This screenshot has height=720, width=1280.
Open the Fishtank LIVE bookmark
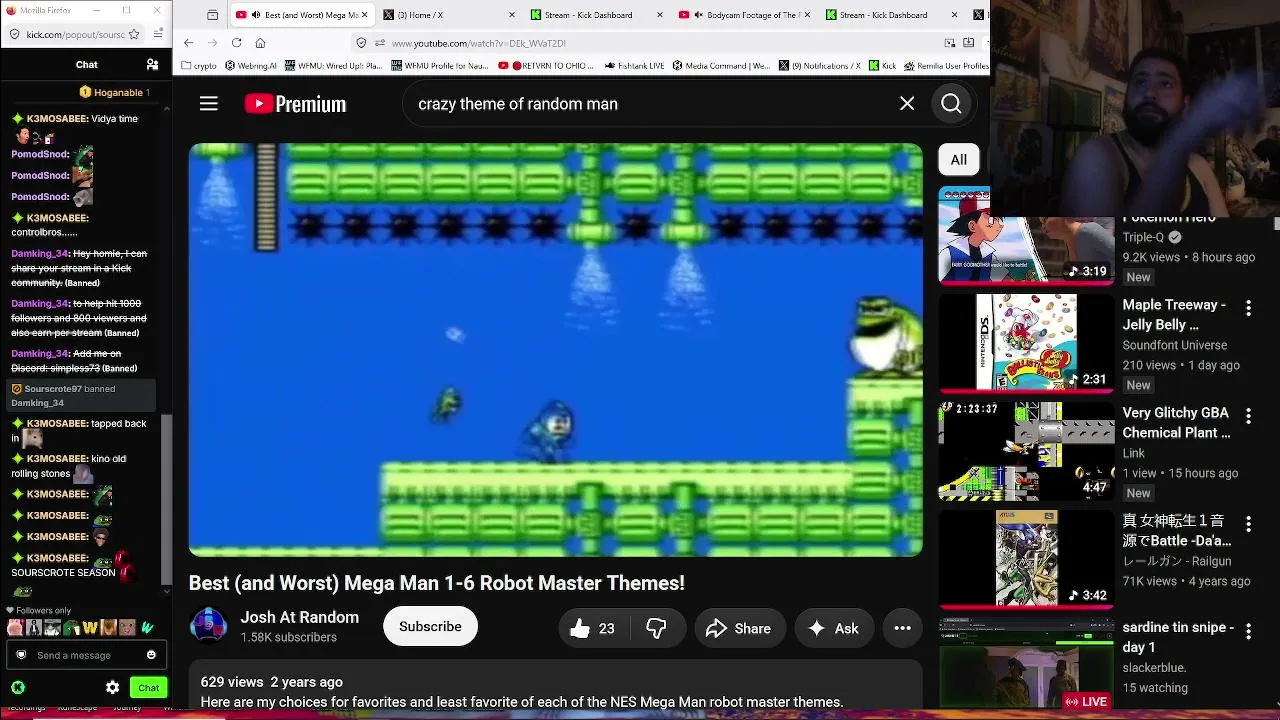click(635, 66)
